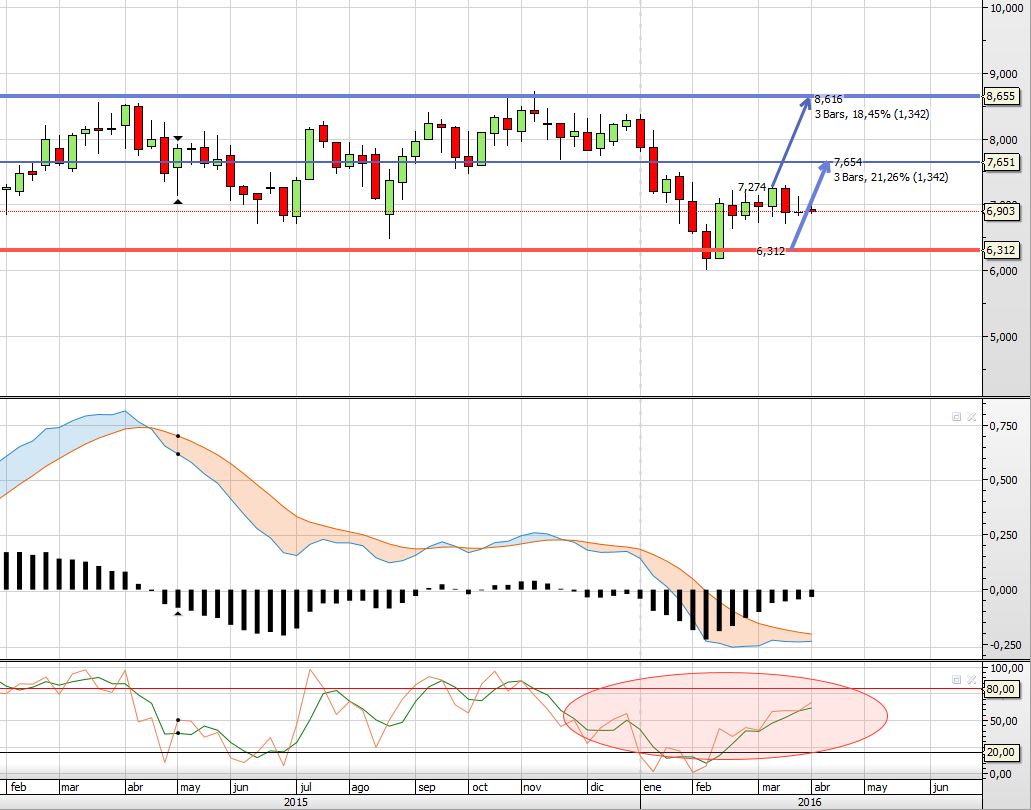Click the 100,00 stochastic scale value
This screenshot has width=1031, height=810.
point(1006,668)
